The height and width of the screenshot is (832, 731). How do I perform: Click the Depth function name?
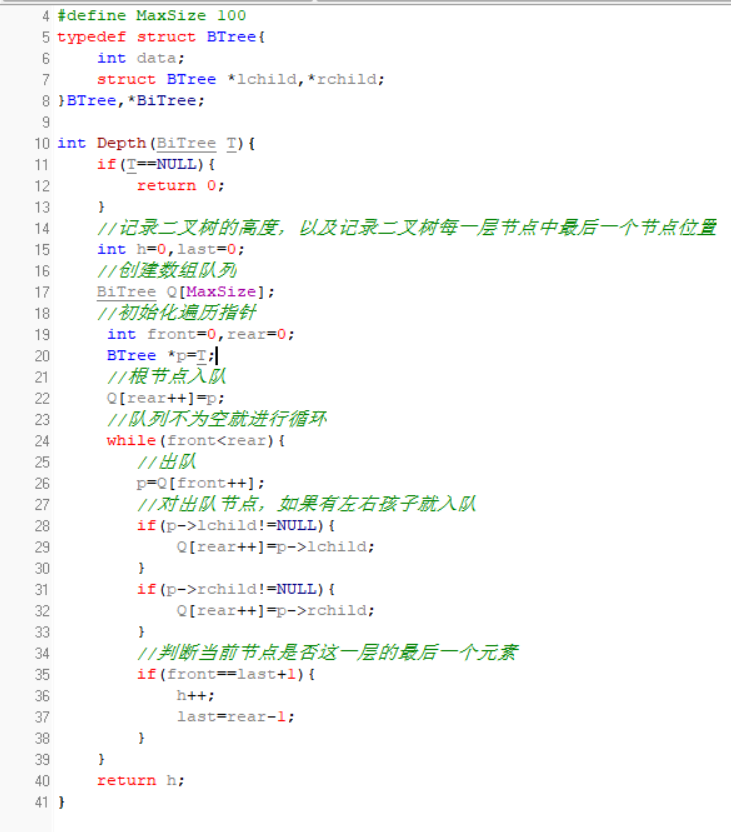point(121,143)
